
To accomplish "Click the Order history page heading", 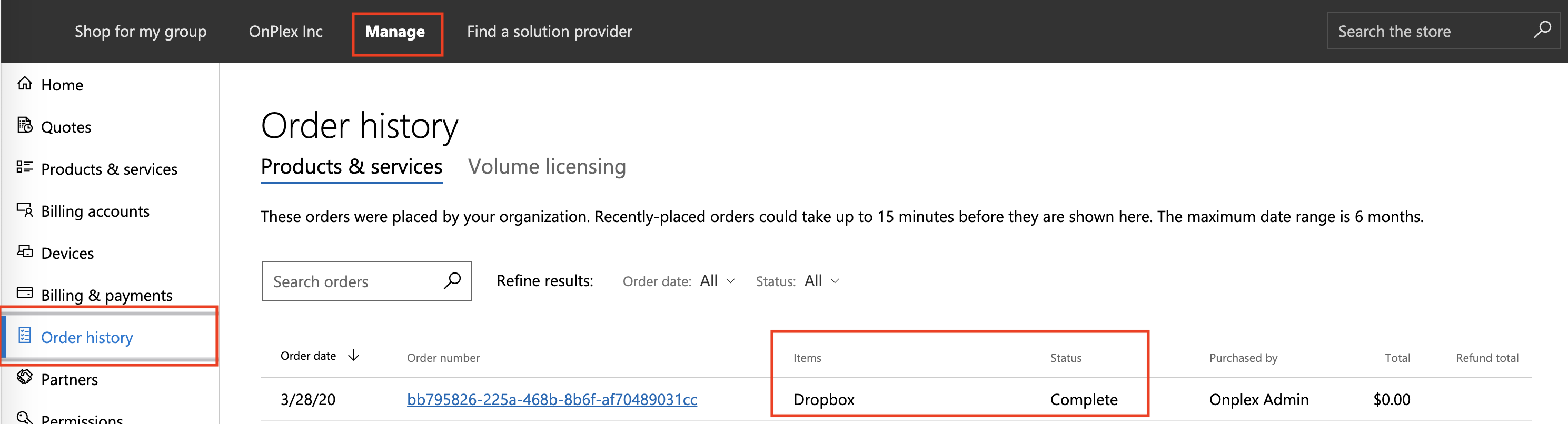I will [359, 126].
